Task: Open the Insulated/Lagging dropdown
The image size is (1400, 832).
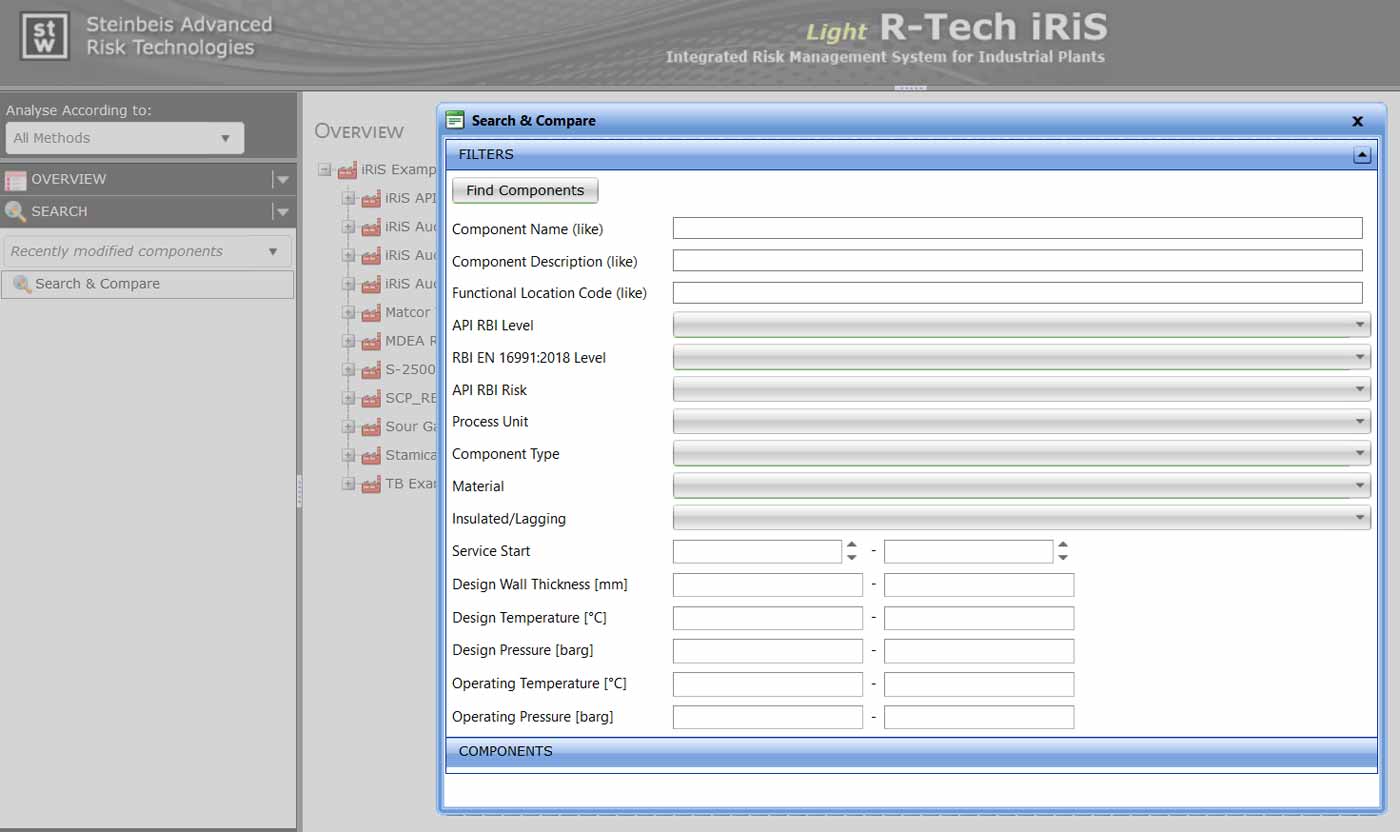Action: click(x=1021, y=518)
